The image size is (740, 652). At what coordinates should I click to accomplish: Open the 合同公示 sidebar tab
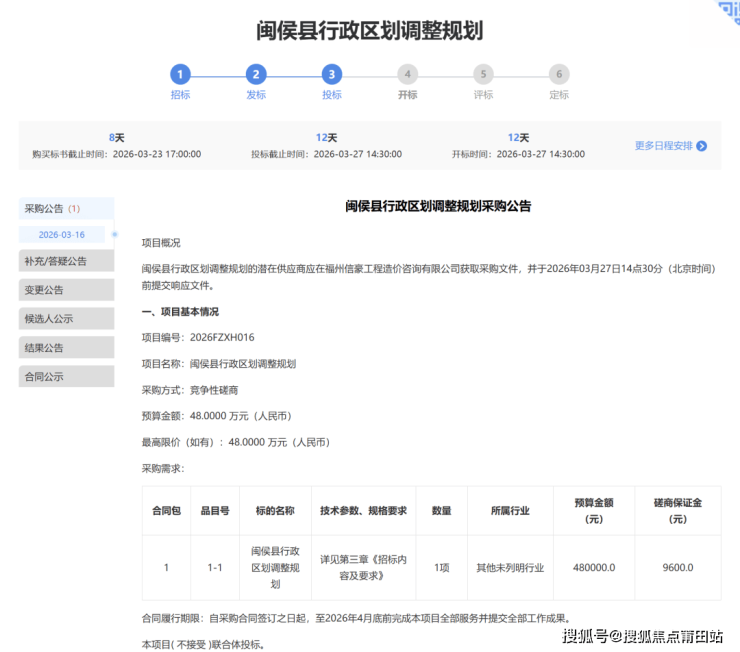[66, 377]
